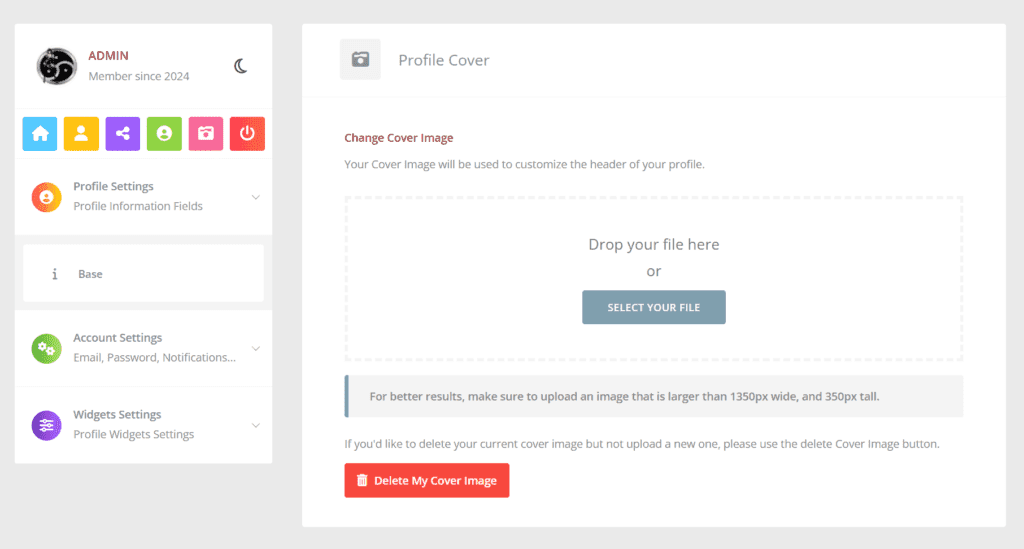The height and width of the screenshot is (549, 1024).
Task: Open the Profile Settings section
Action: [144, 196]
